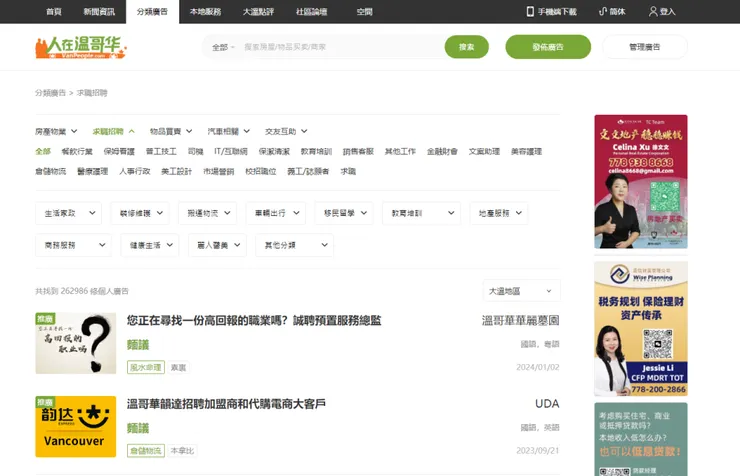The height and width of the screenshot is (476, 740).
Task: Open the 空間 nav tab
Action: point(364,12)
